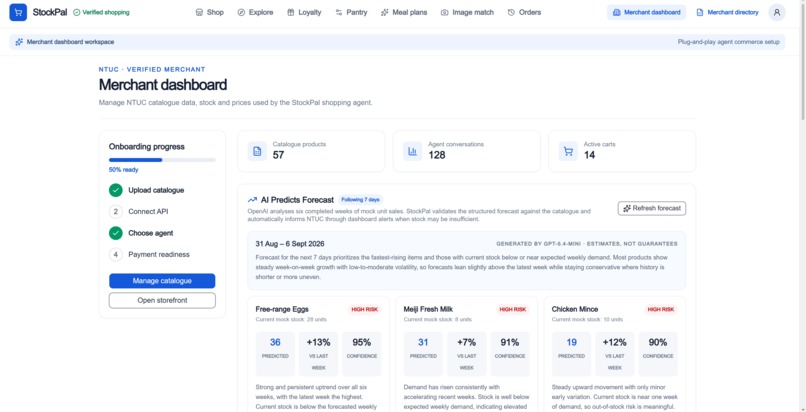The image size is (806, 412).
Task: Click the Merchant dashboard workspace label
Action: pos(70,42)
